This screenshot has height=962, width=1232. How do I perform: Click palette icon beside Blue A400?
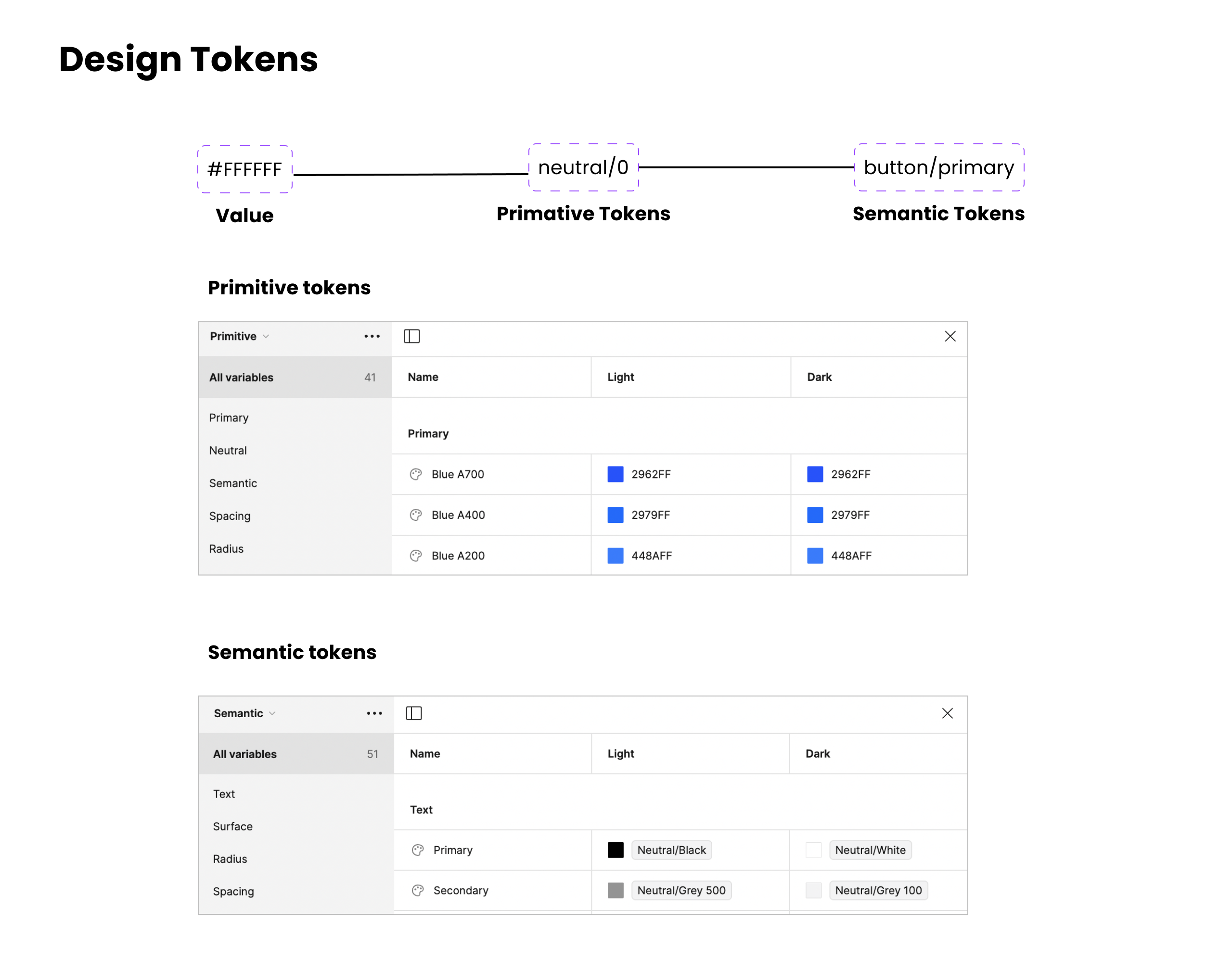(416, 515)
